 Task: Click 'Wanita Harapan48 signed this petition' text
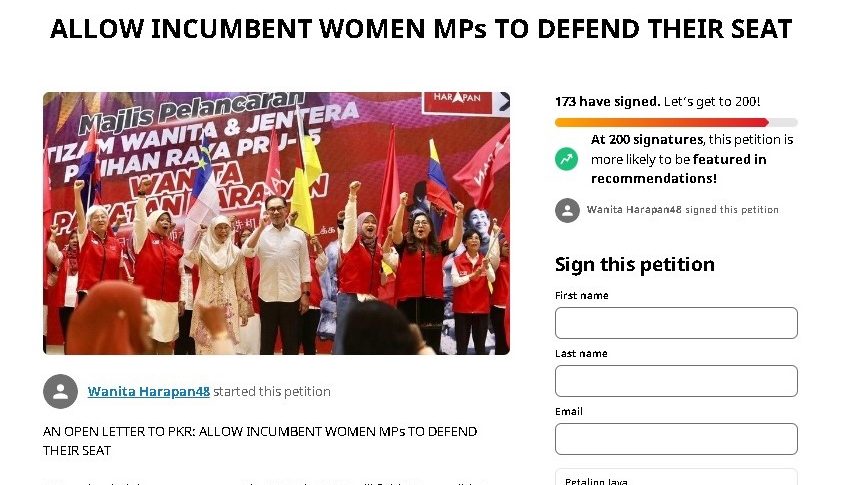(x=682, y=210)
